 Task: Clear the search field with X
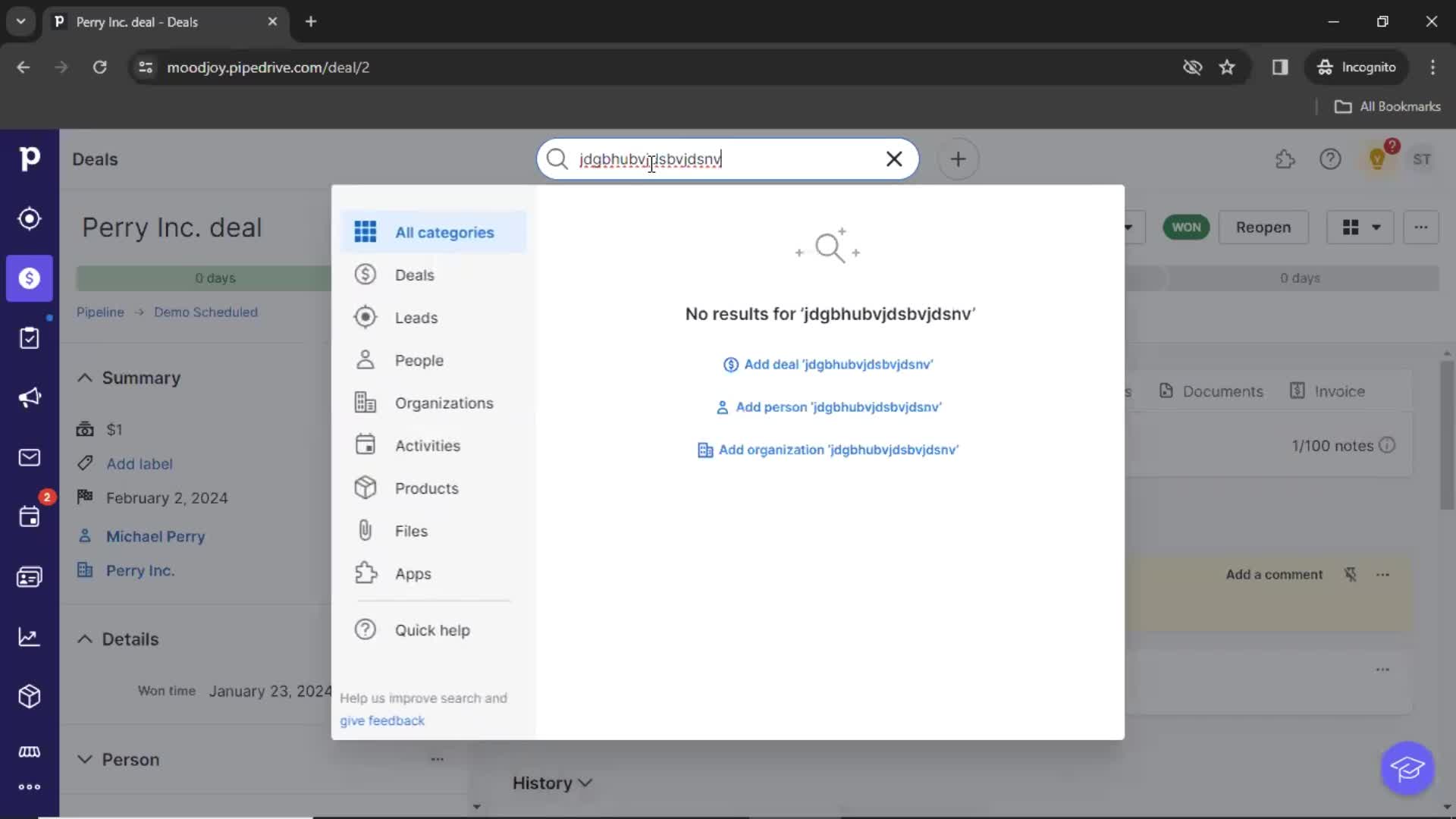[x=894, y=158]
